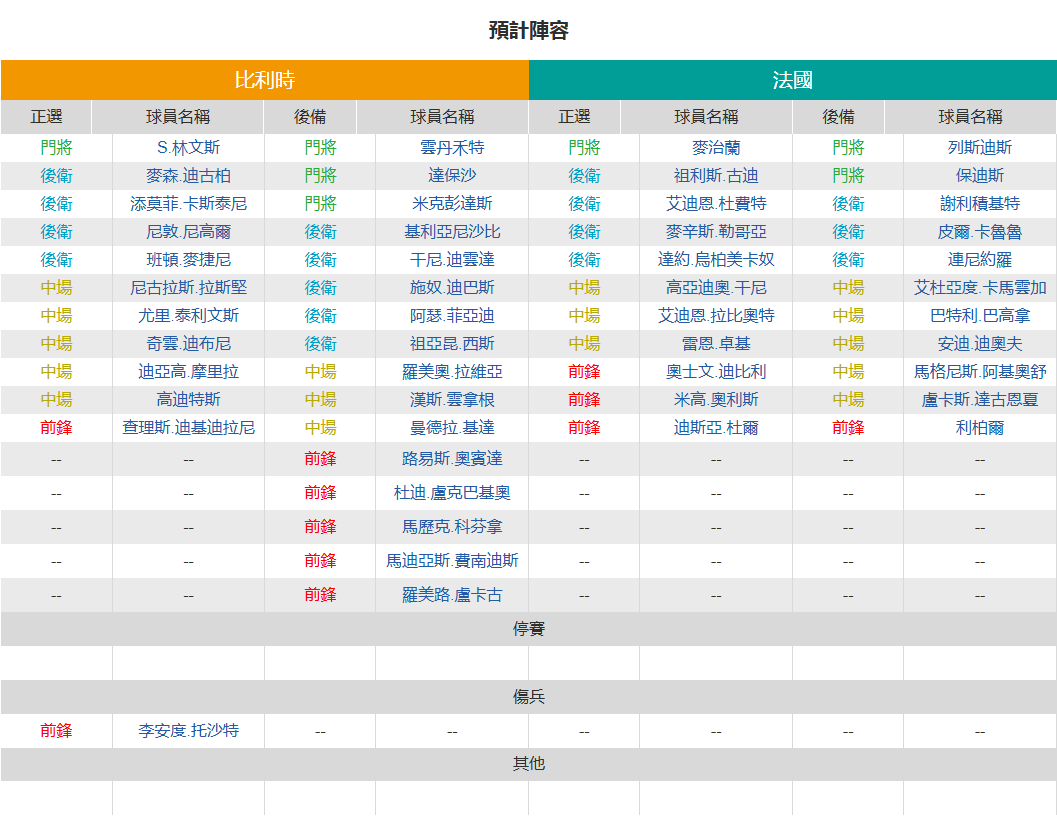Open player 米克彭達斯

coord(452,204)
